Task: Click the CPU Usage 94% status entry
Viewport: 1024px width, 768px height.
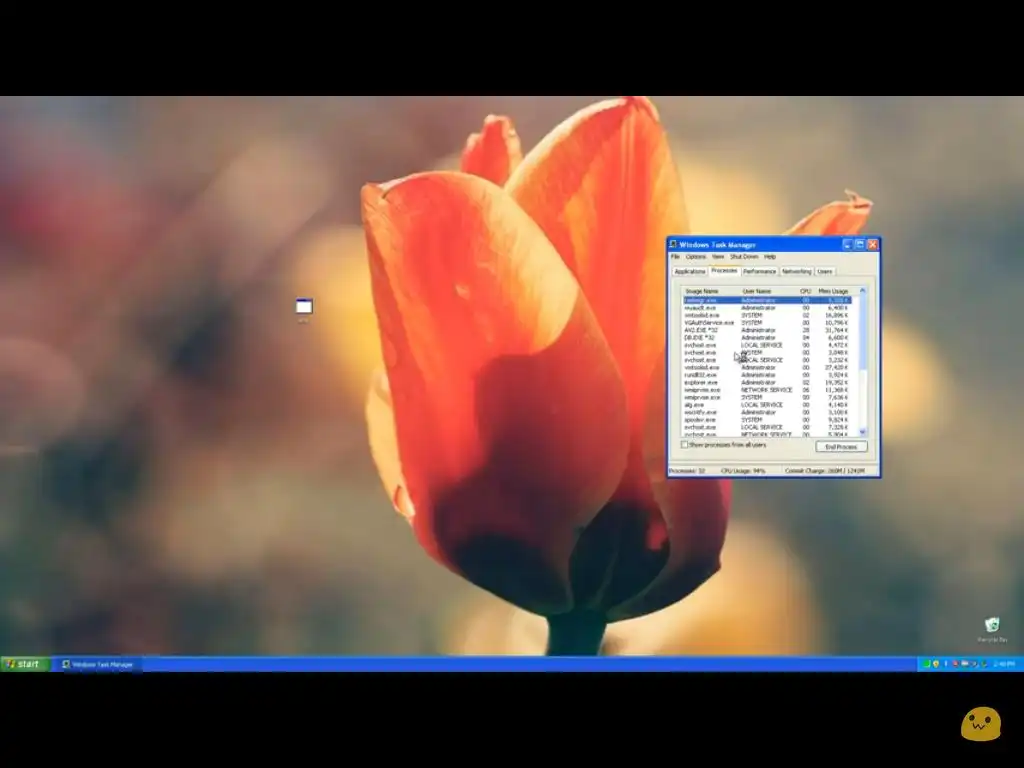Action: pos(743,471)
